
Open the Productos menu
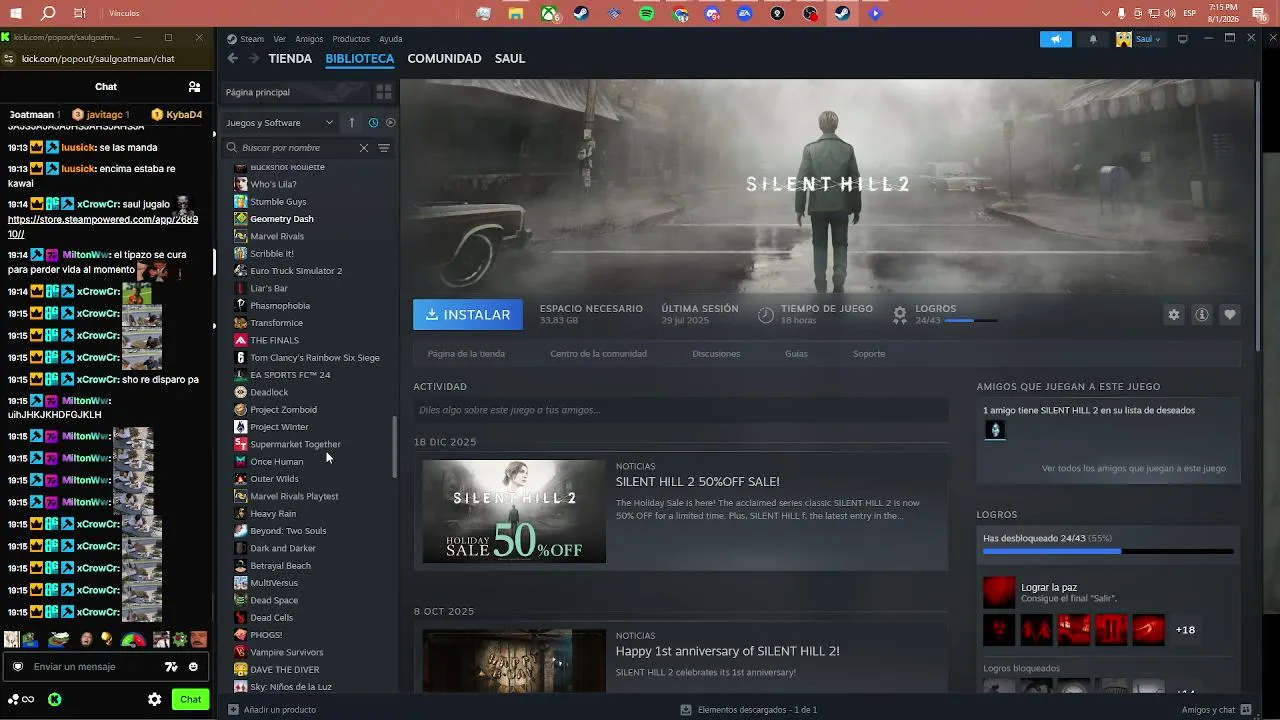(x=351, y=39)
